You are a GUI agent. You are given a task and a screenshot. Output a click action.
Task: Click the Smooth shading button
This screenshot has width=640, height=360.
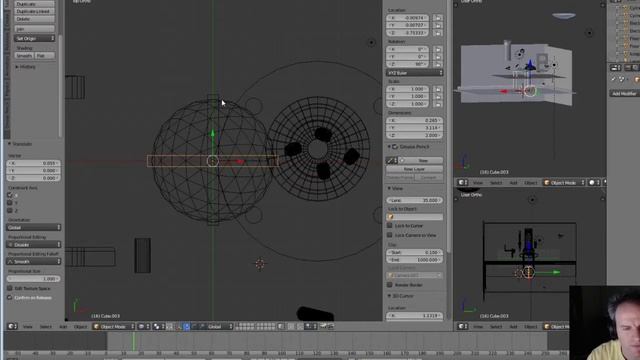click(x=24, y=56)
